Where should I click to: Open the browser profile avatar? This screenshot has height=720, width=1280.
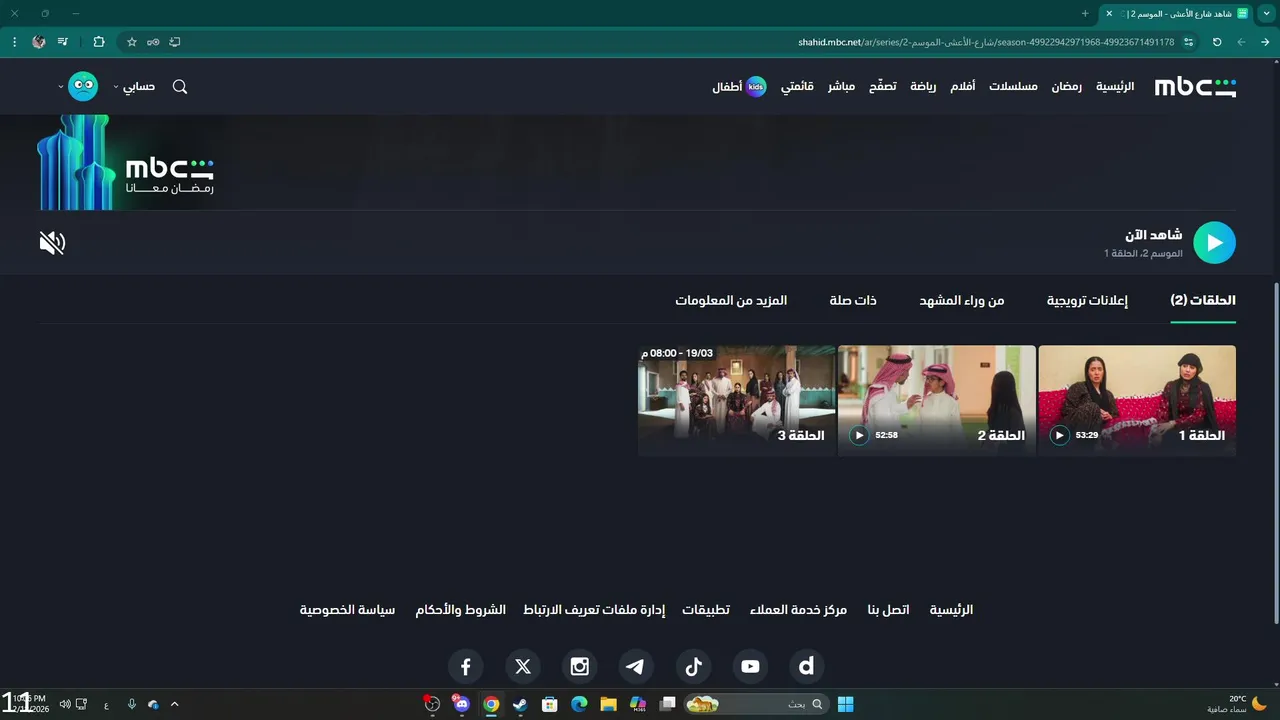point(39,42)
